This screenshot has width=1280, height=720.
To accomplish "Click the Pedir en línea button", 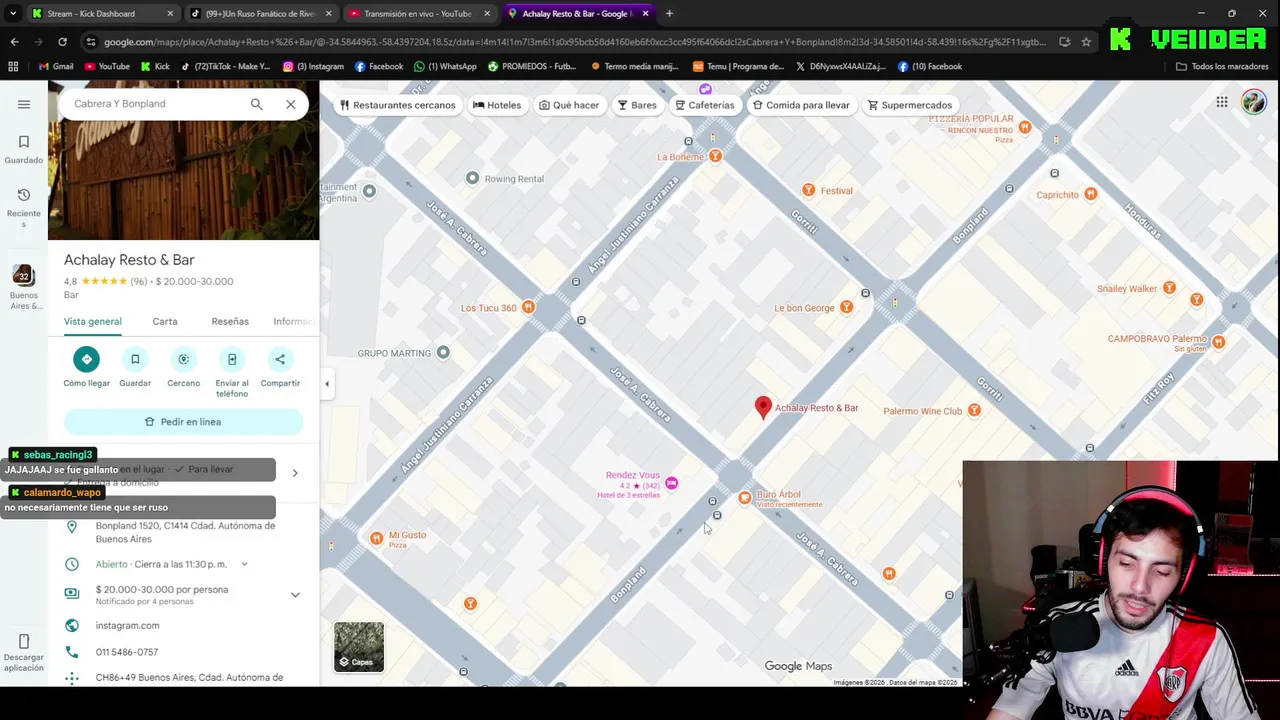I will coord(183,422).
